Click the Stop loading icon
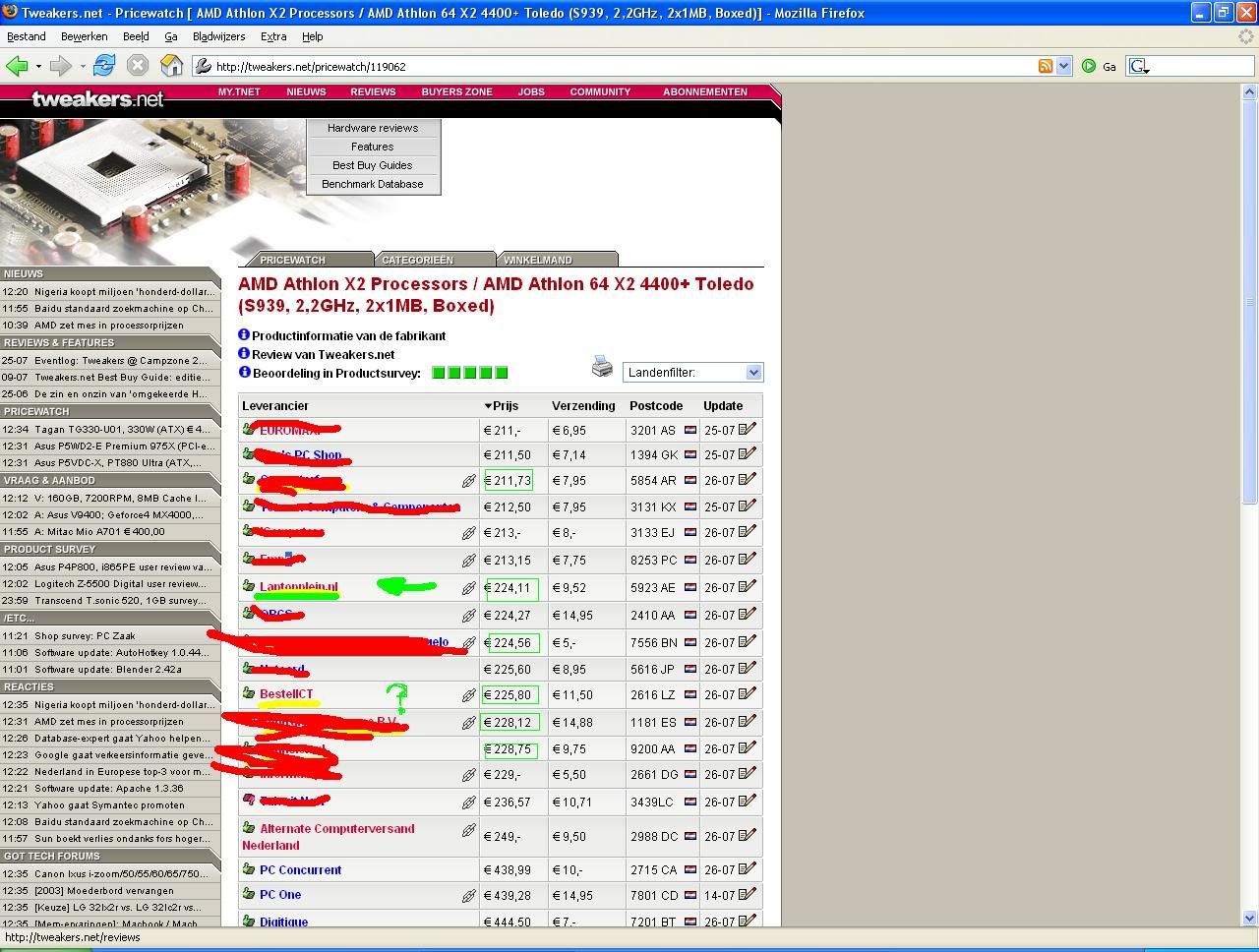Image resolution: width=1259 pixels, height=952 pixels. (x=138, y=66)
